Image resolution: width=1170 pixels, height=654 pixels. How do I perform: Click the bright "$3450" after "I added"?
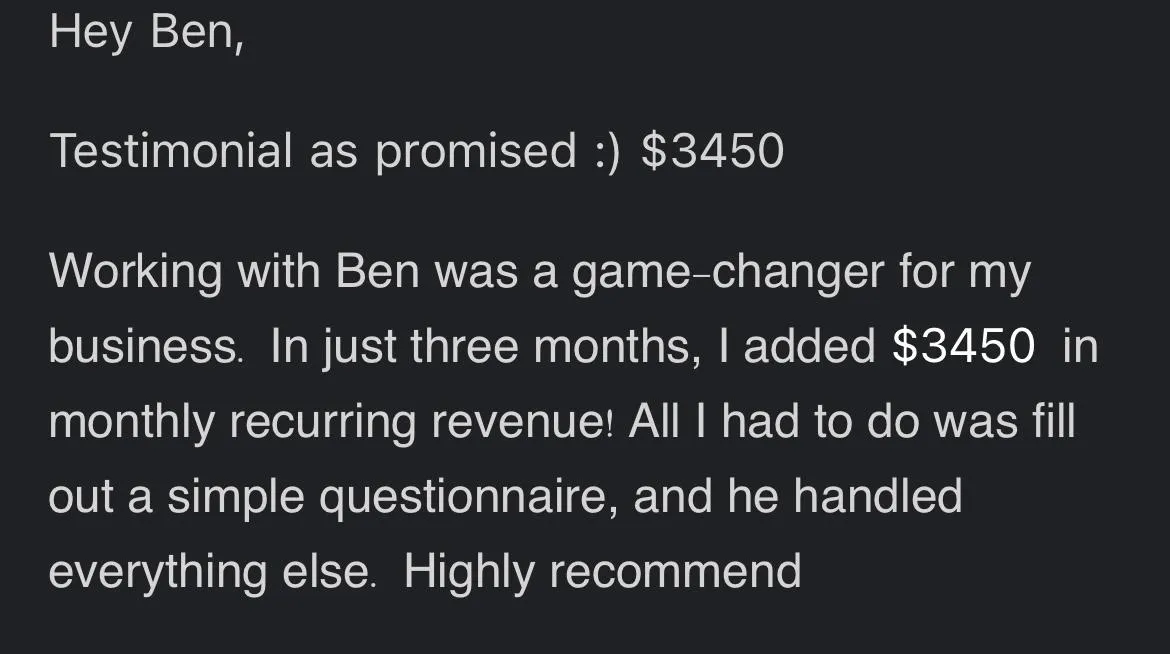963,346
